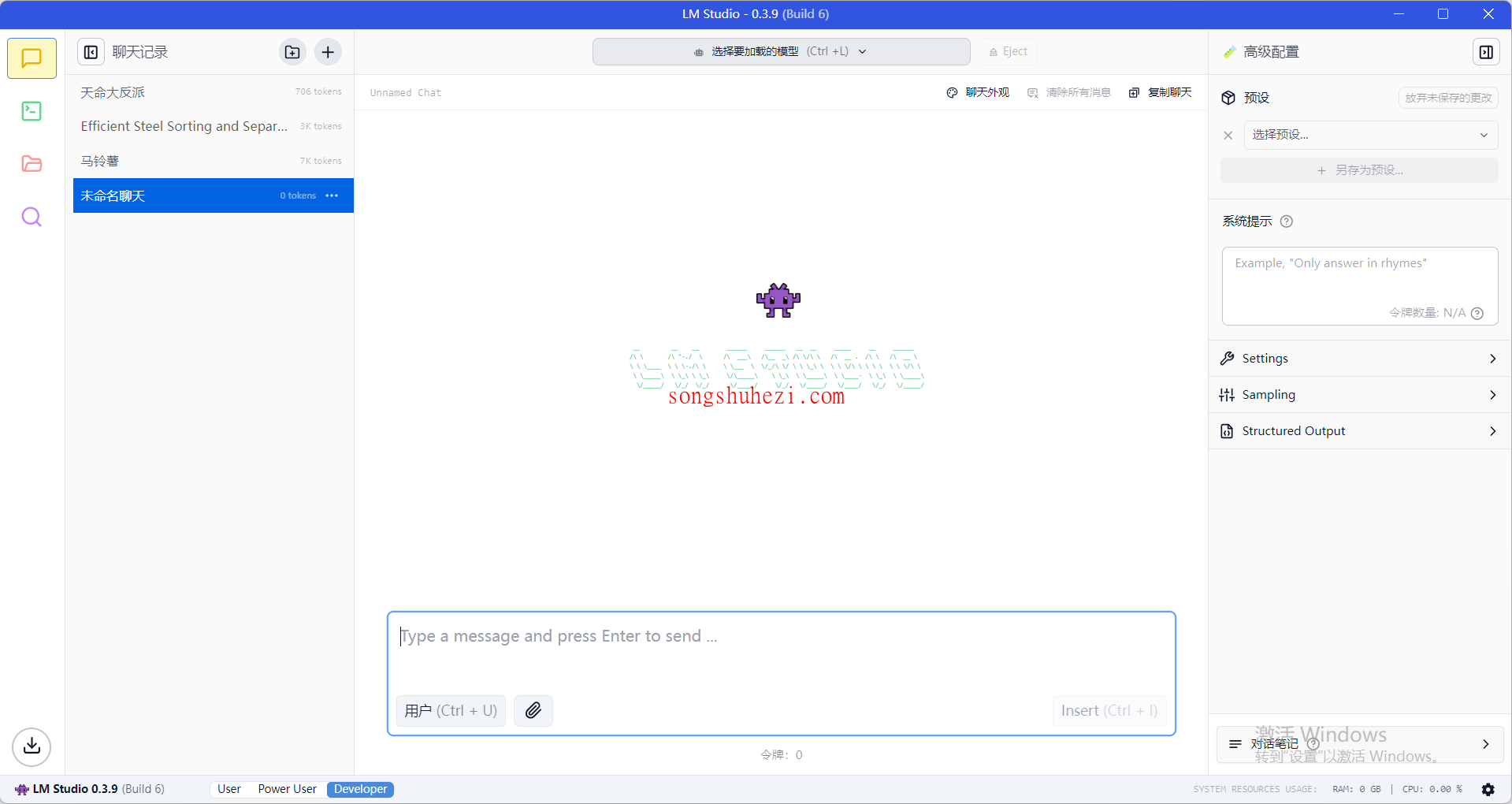Start a new chat with plus icon
Viewport: 1512px width, 804px height.
pyautogui.click(x=328, y=52)
